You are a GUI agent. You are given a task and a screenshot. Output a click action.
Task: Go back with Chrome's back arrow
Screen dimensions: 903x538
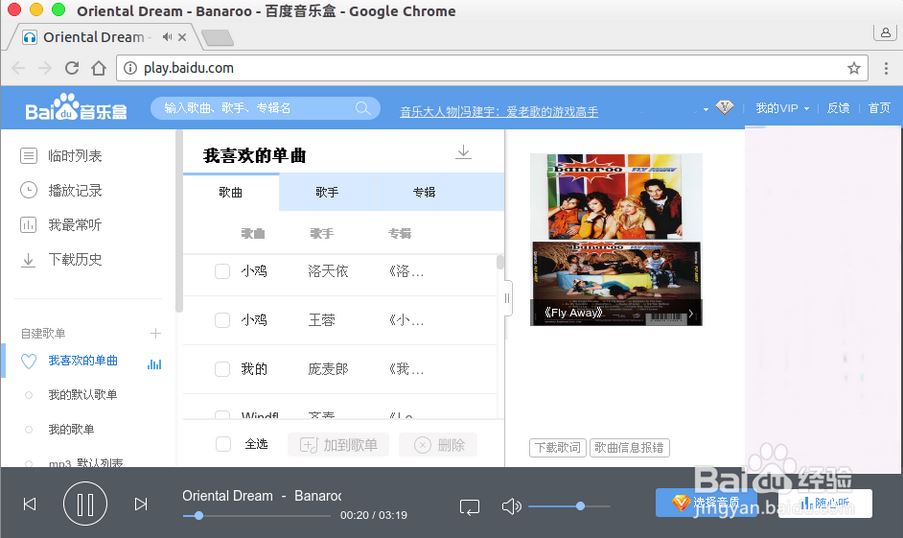pyautogui.click(x=18, y=68)
